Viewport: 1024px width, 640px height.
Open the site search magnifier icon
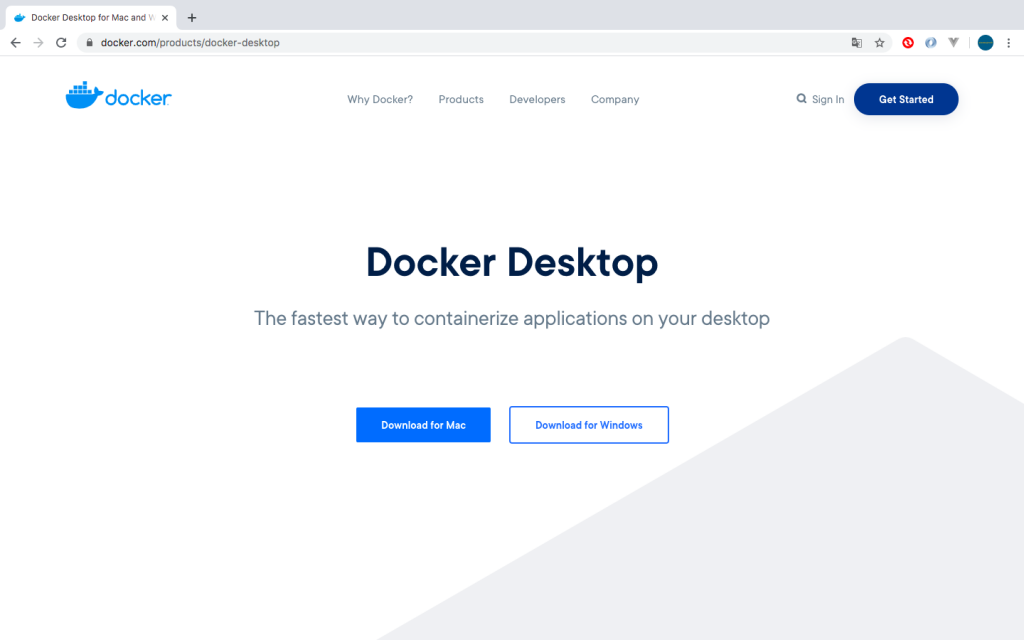tap(801, 99)
